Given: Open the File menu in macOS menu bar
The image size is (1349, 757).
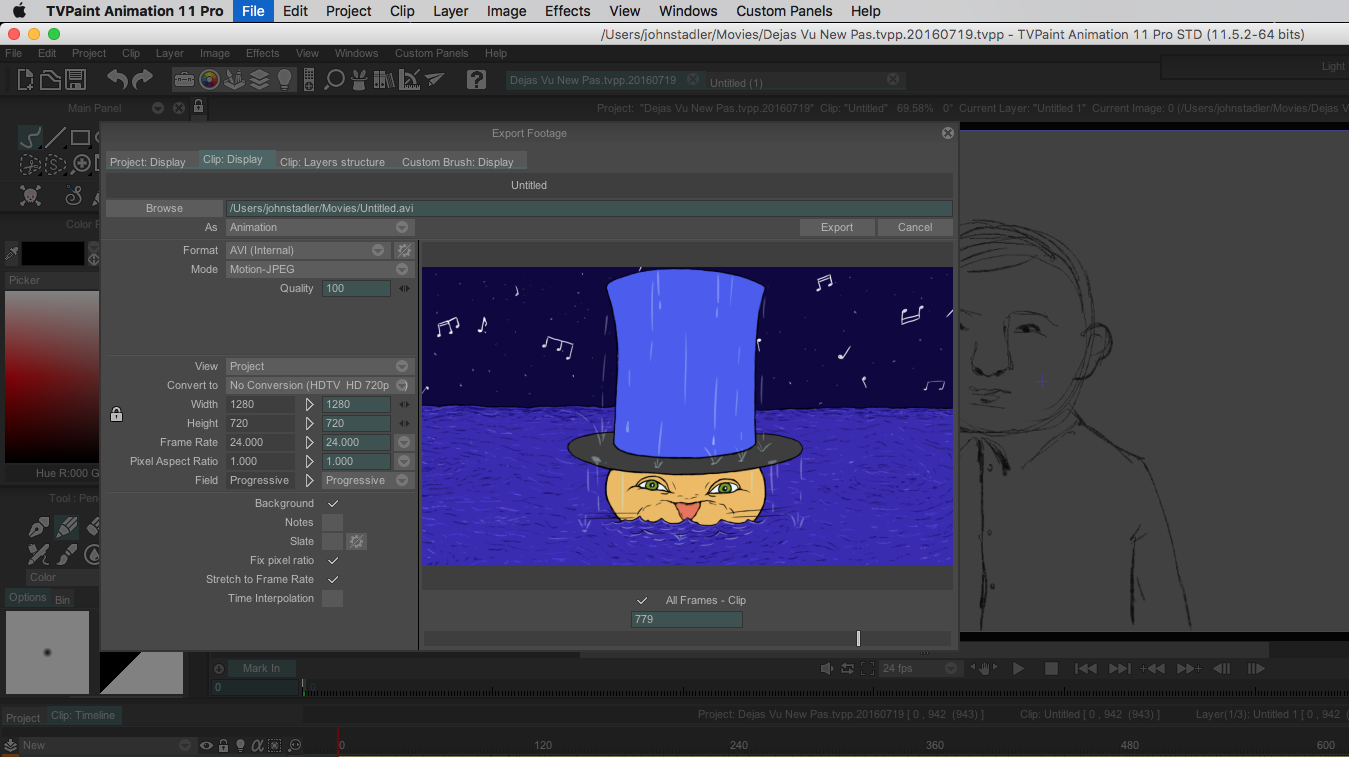Looking at the screenshot, I should (x=253, y=11).
